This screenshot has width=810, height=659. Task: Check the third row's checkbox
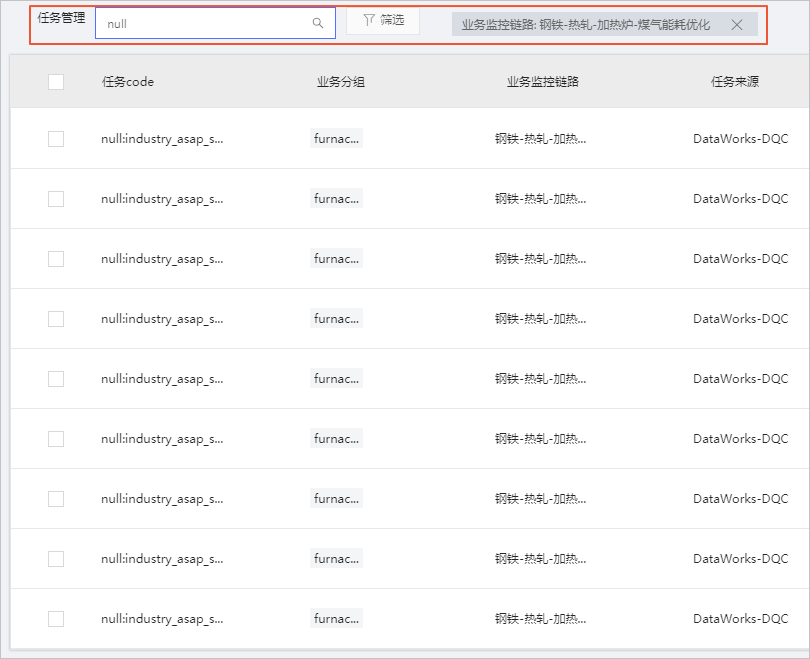coord(56,258)
